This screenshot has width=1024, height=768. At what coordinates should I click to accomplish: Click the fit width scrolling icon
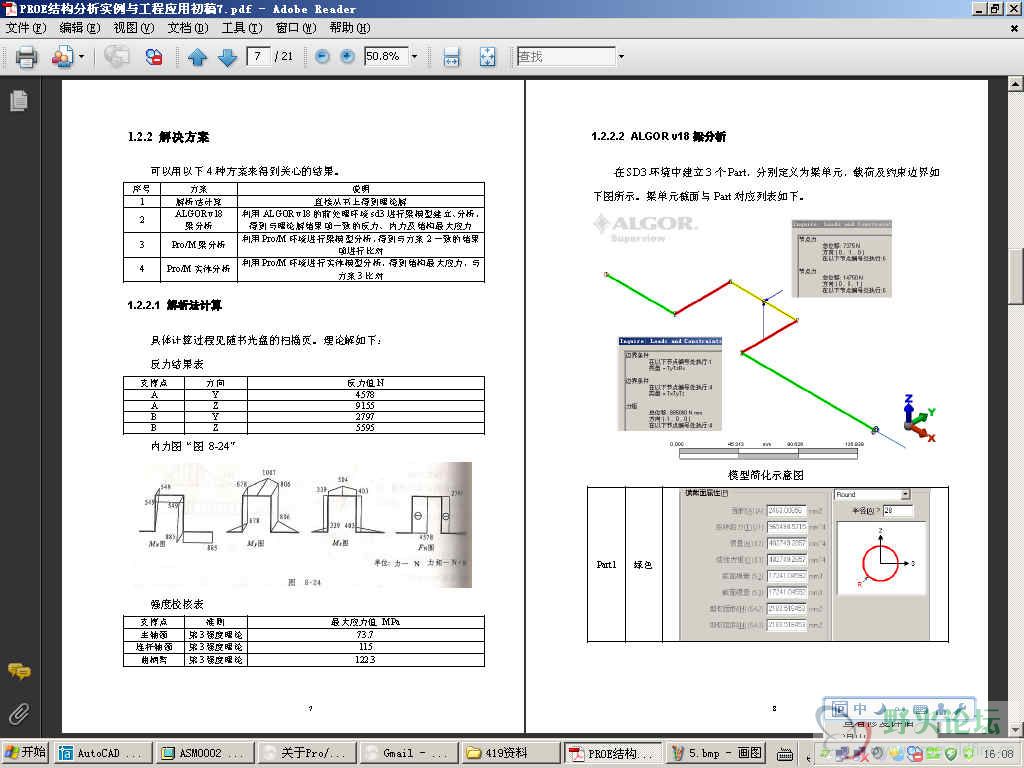pyautogui.click(x=451, y=57)
